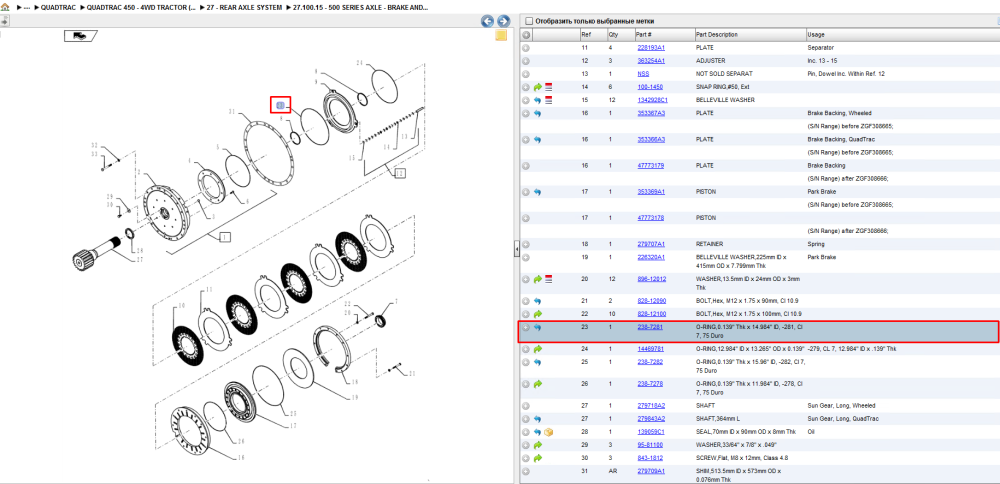Screen dimensions: 1000x484
Task: Expand the collapsed breadcrumb ellipsis
Action: click(27, 7)
